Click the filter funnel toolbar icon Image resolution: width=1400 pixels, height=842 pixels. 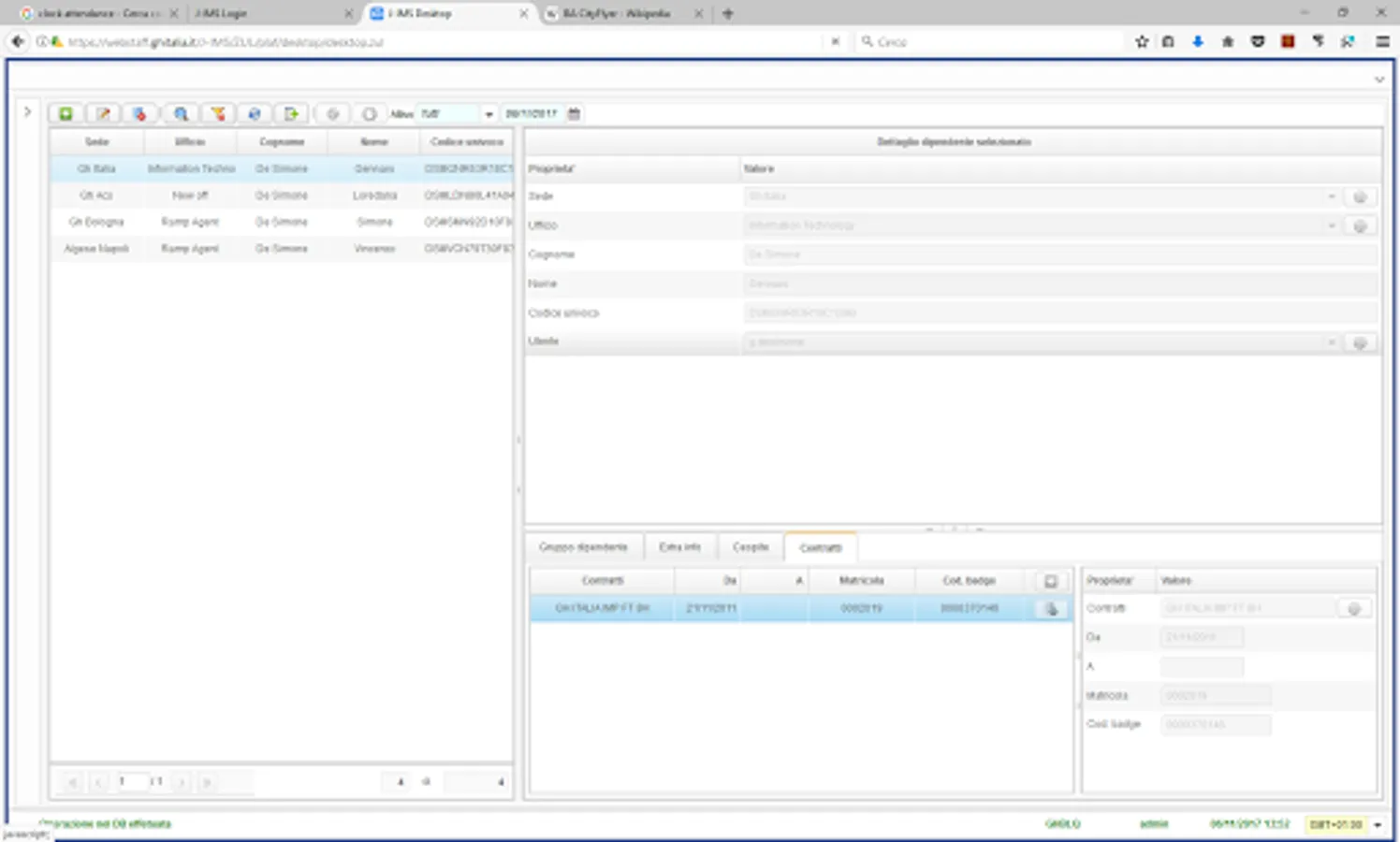[217, 114]
